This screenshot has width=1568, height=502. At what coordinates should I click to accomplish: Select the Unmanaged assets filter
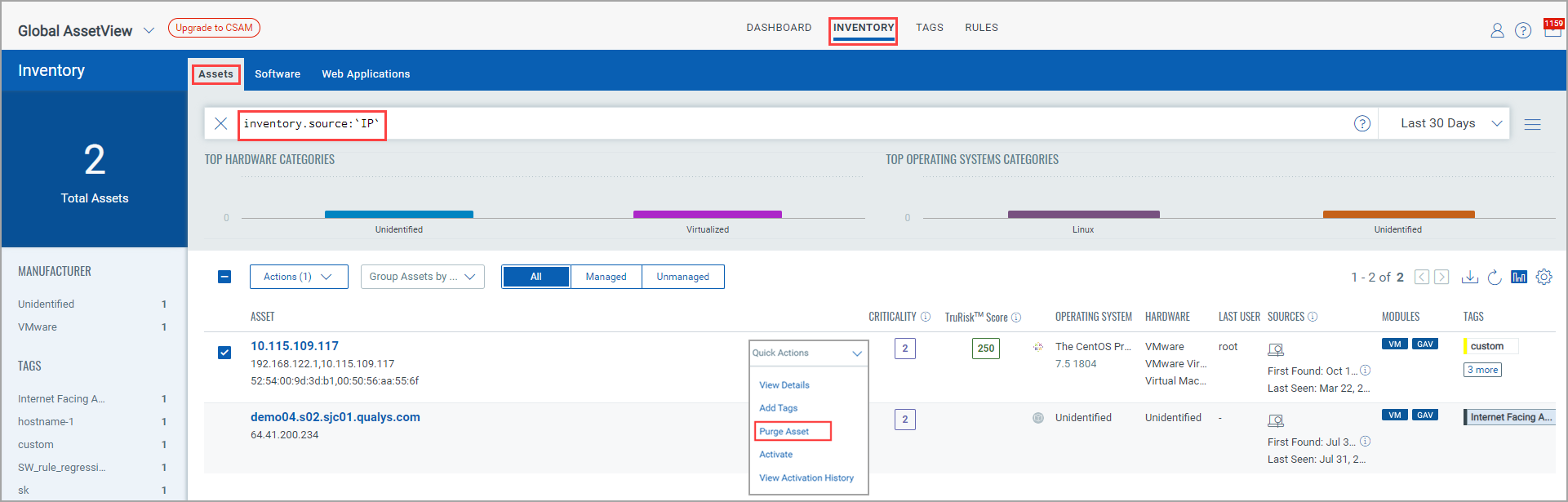(683, 277)
